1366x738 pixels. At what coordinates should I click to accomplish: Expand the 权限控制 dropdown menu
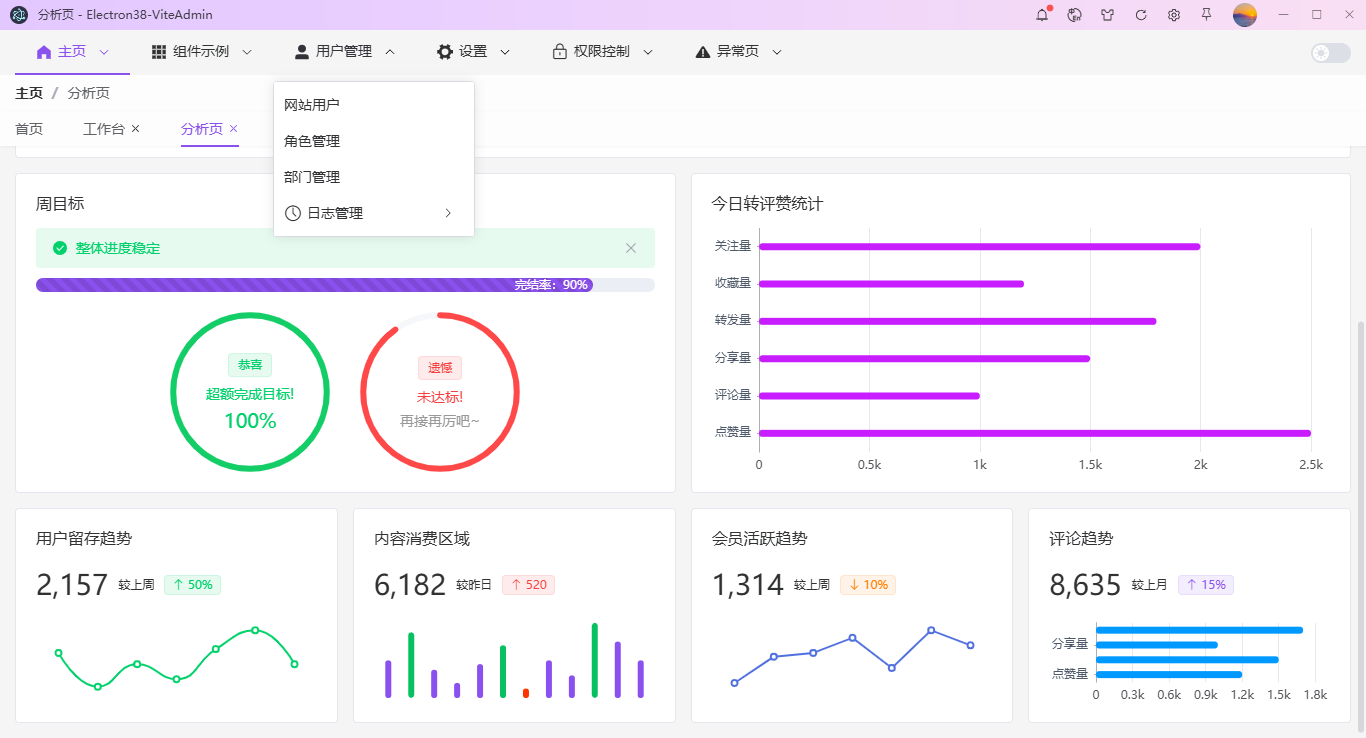pyautogui.click(x=602, y=52)
